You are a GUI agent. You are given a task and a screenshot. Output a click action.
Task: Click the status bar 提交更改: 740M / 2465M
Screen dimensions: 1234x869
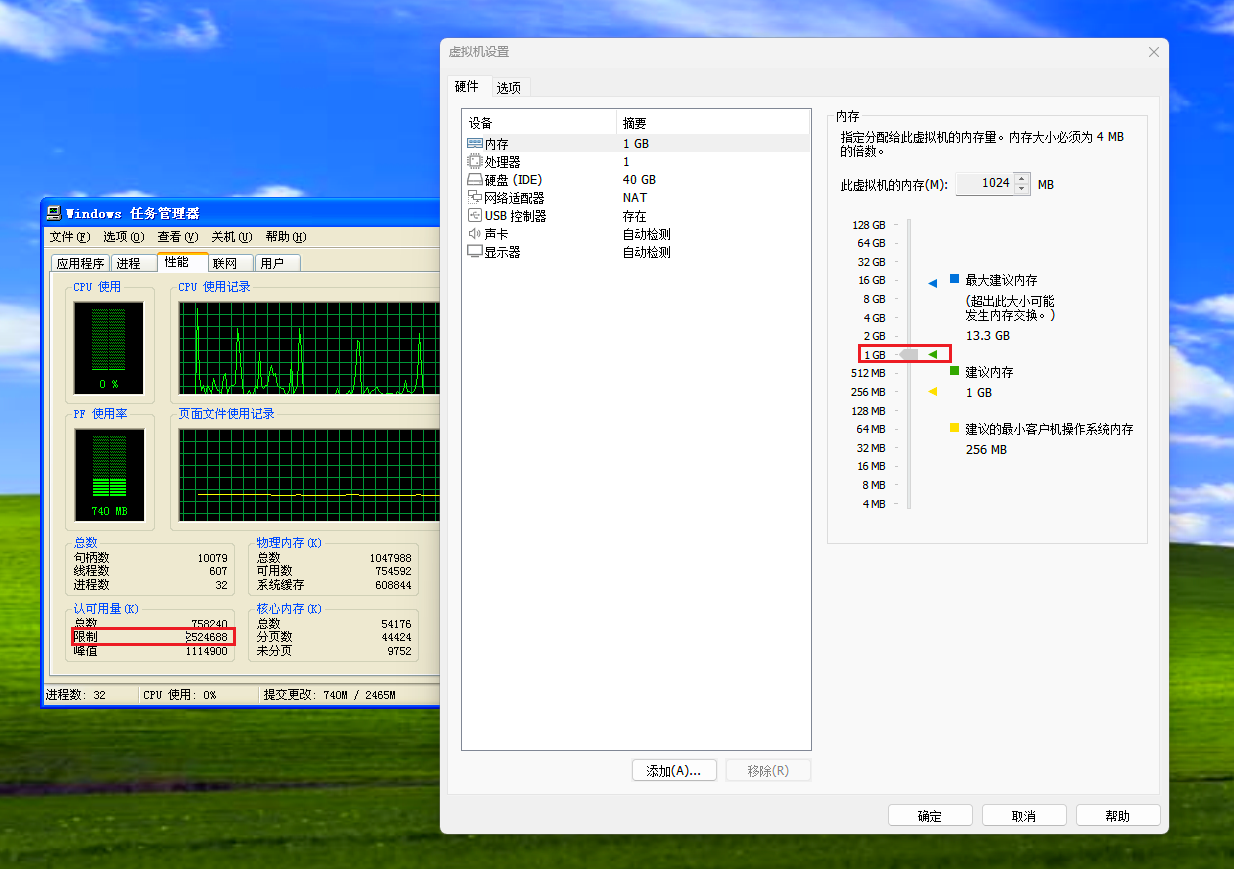tap(330, 695)
